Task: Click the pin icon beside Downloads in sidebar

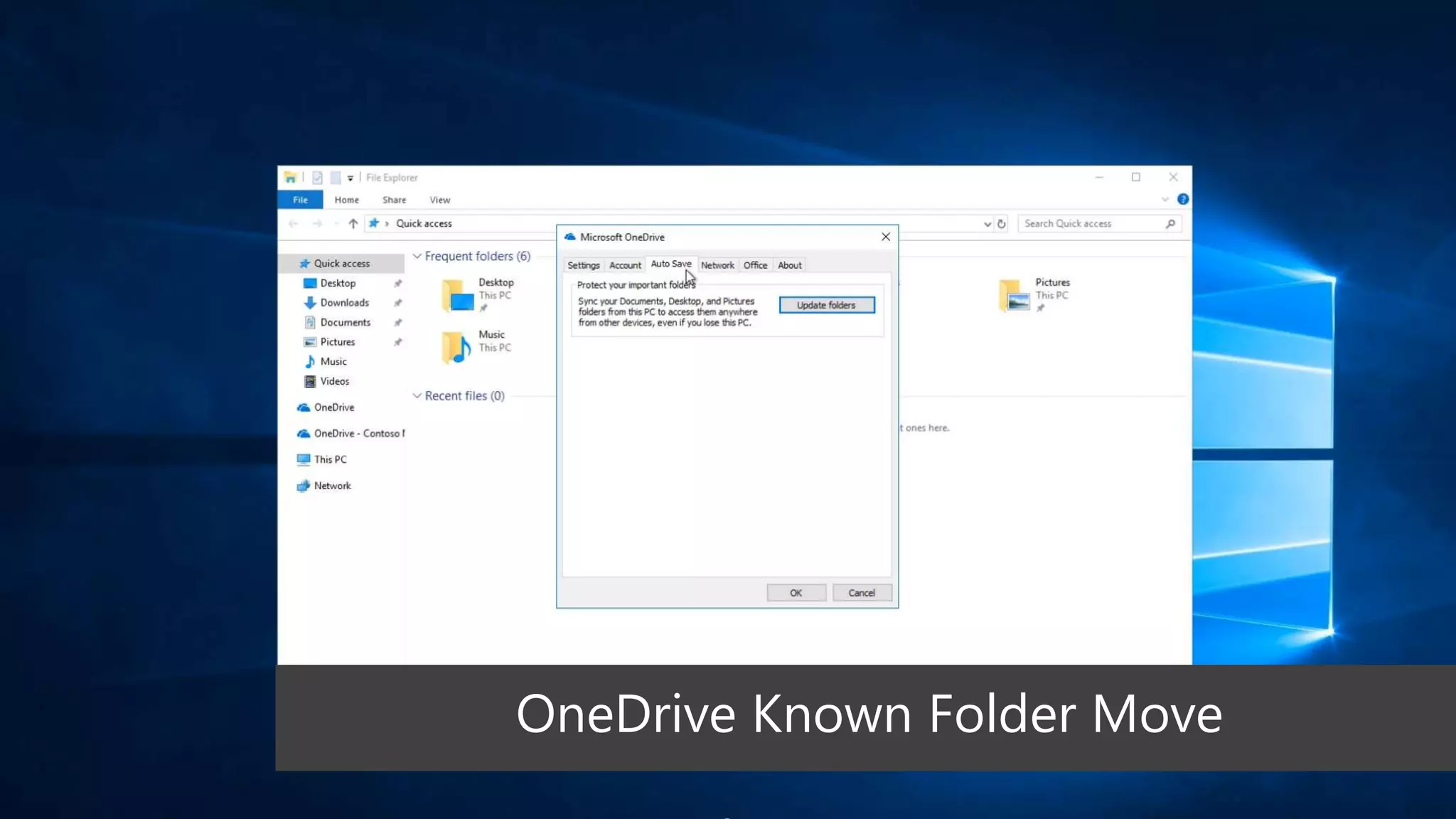Action: point(398,303)
